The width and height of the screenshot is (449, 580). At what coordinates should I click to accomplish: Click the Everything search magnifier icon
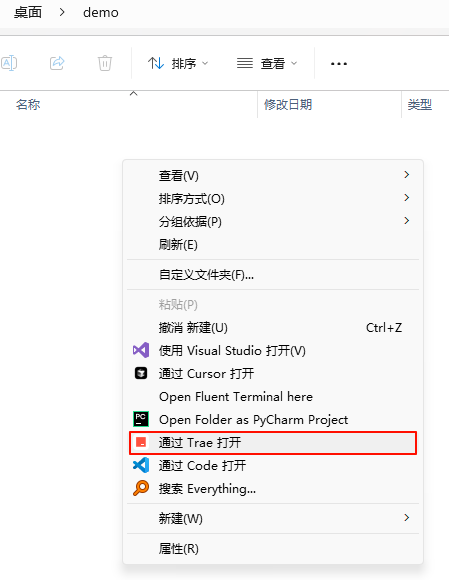[141, 488]
